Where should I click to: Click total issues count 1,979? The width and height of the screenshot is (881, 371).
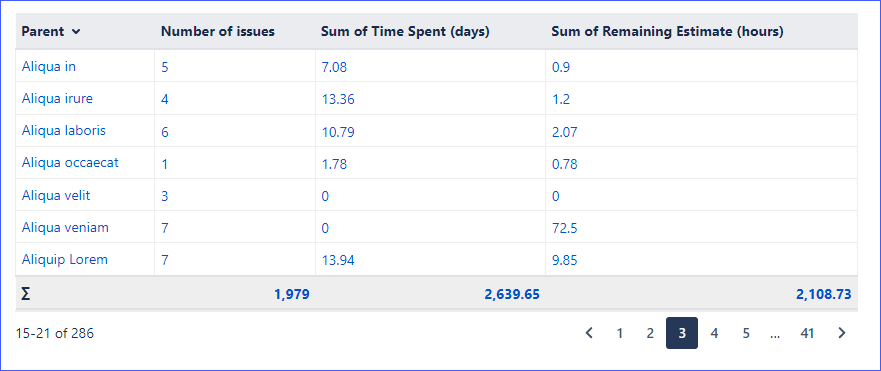coord(292,293)
